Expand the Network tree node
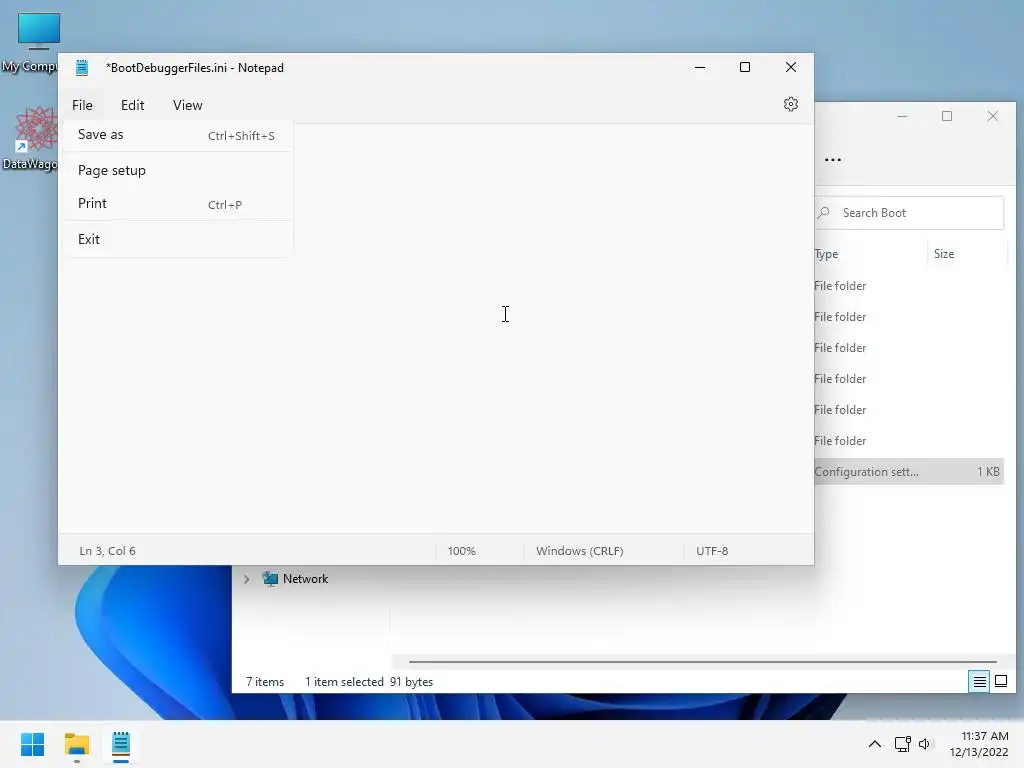The height and width of the screenshot is (768, 1024). click(x=246, y=579)
